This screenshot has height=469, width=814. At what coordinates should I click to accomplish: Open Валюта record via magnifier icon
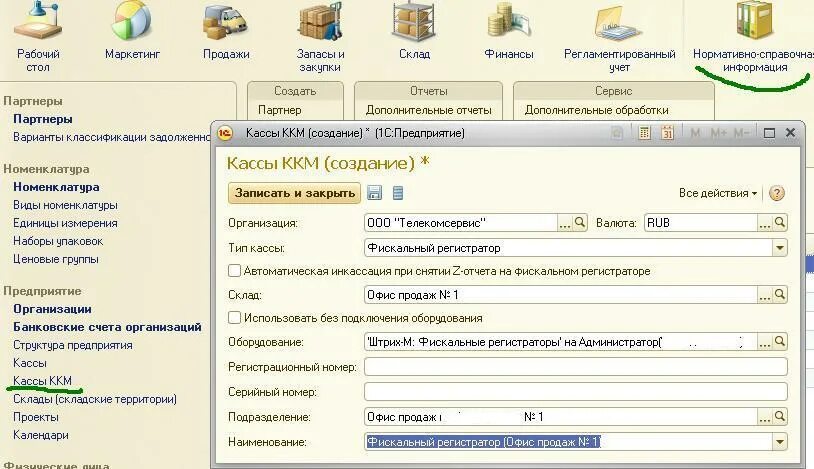tap(780, 223)
